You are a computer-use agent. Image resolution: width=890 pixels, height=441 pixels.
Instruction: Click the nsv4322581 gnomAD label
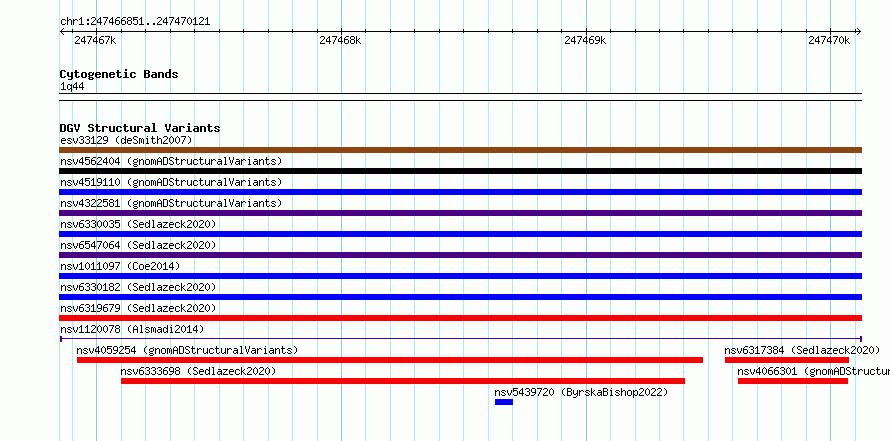(x=171, y=203)
